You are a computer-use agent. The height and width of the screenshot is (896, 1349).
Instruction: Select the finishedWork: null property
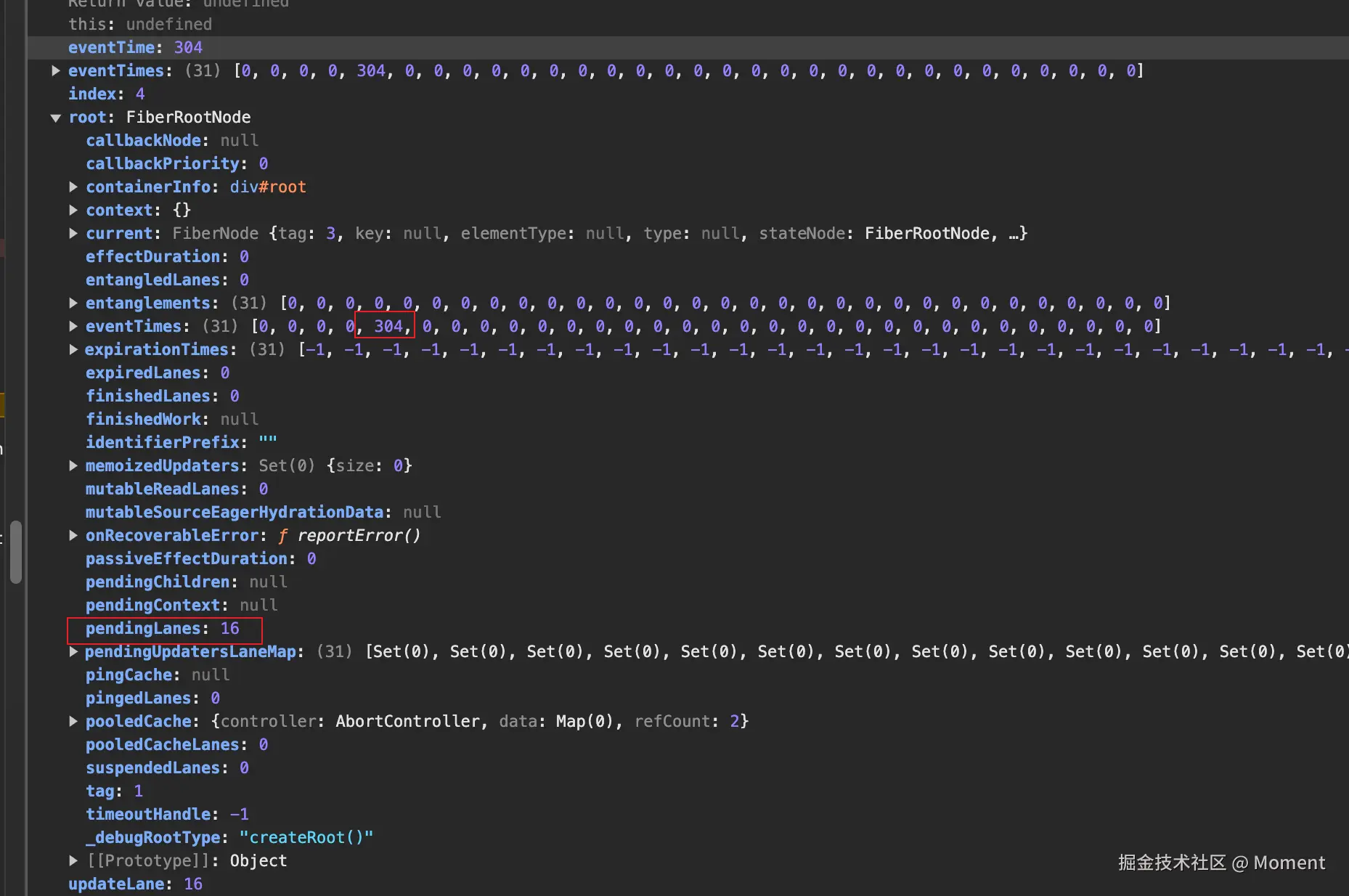click(172, 419)
